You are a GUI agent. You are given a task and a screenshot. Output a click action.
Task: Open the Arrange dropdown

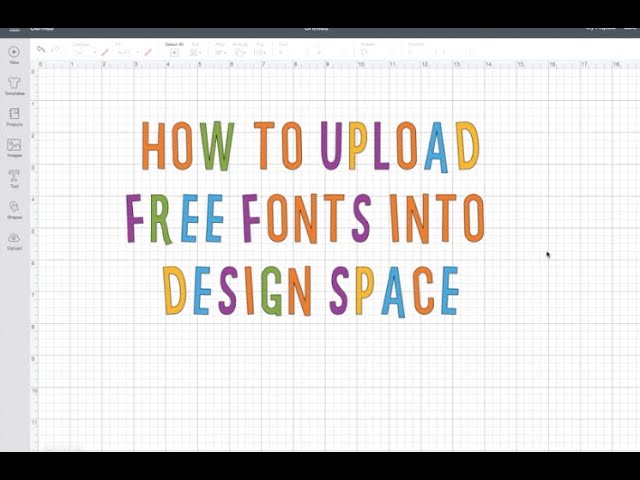tap(240, 50)
